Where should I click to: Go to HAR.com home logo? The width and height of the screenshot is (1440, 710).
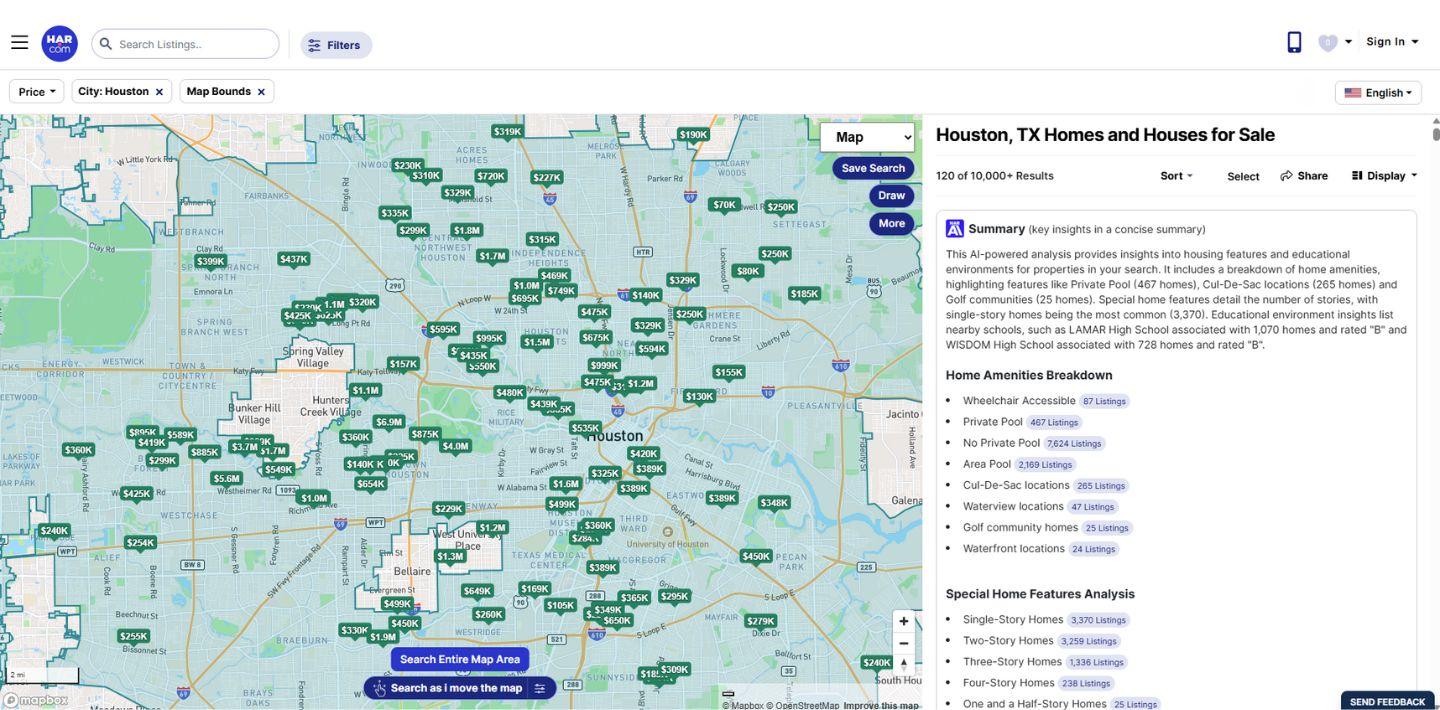click(x=60, y=43)
